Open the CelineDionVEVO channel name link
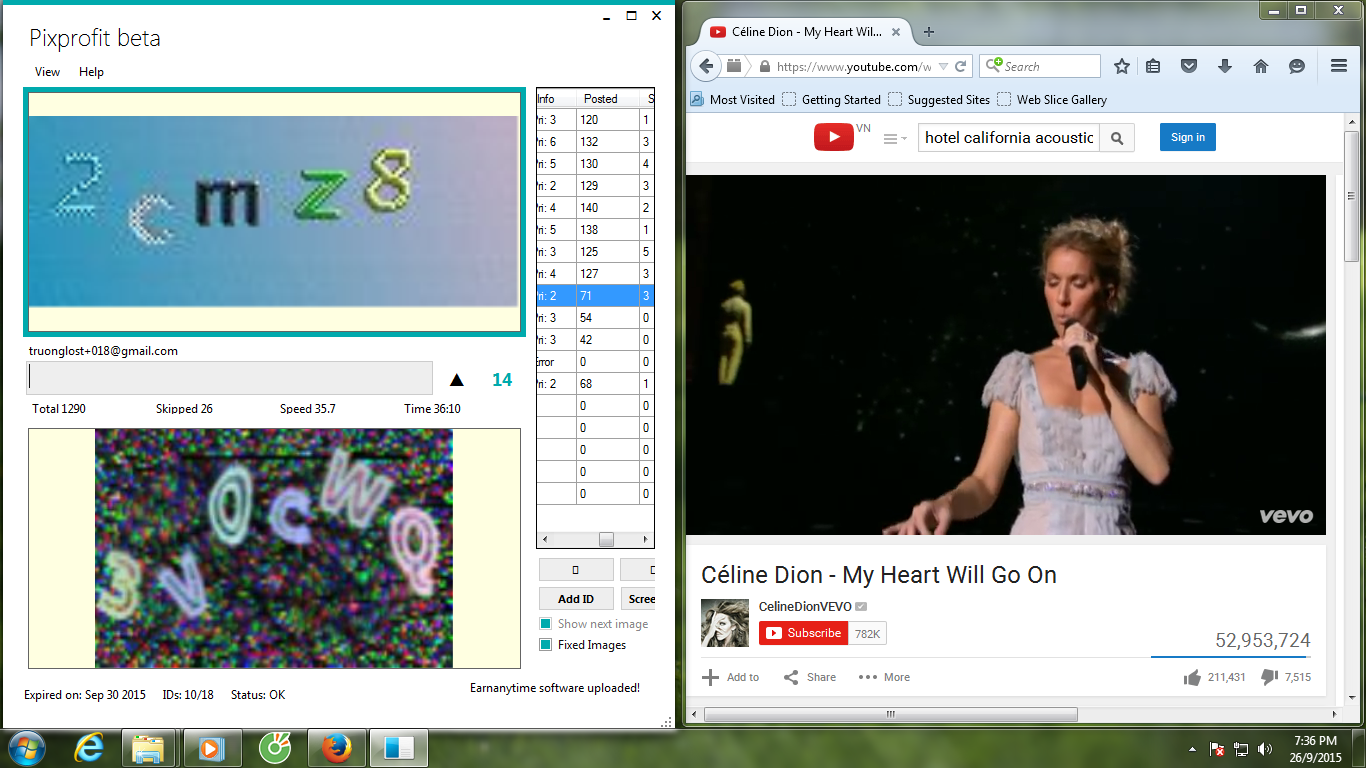 pyautogui.click(x=805, y=607)
